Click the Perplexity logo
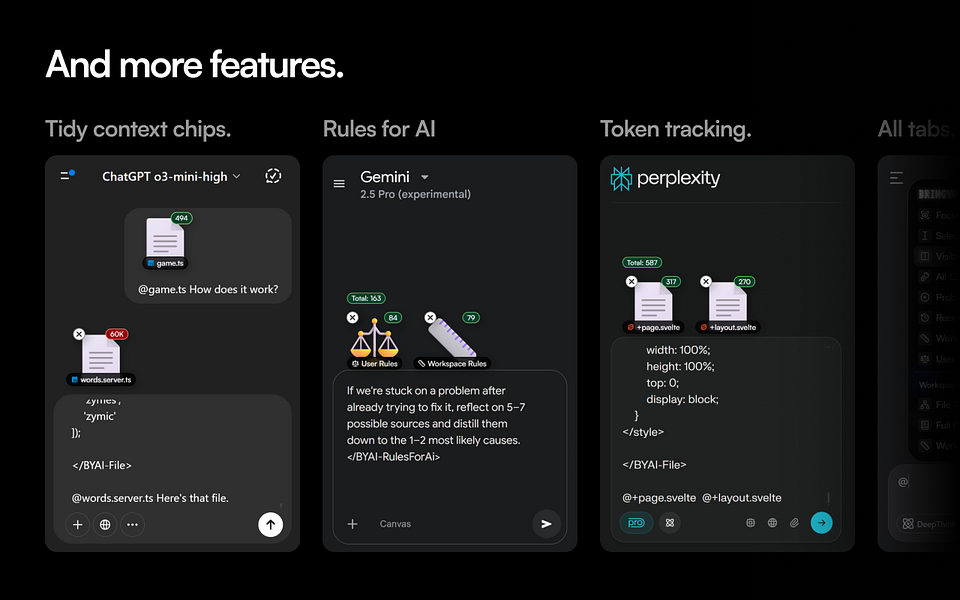This screenshot has height=600, width=960. click(666, 178)
